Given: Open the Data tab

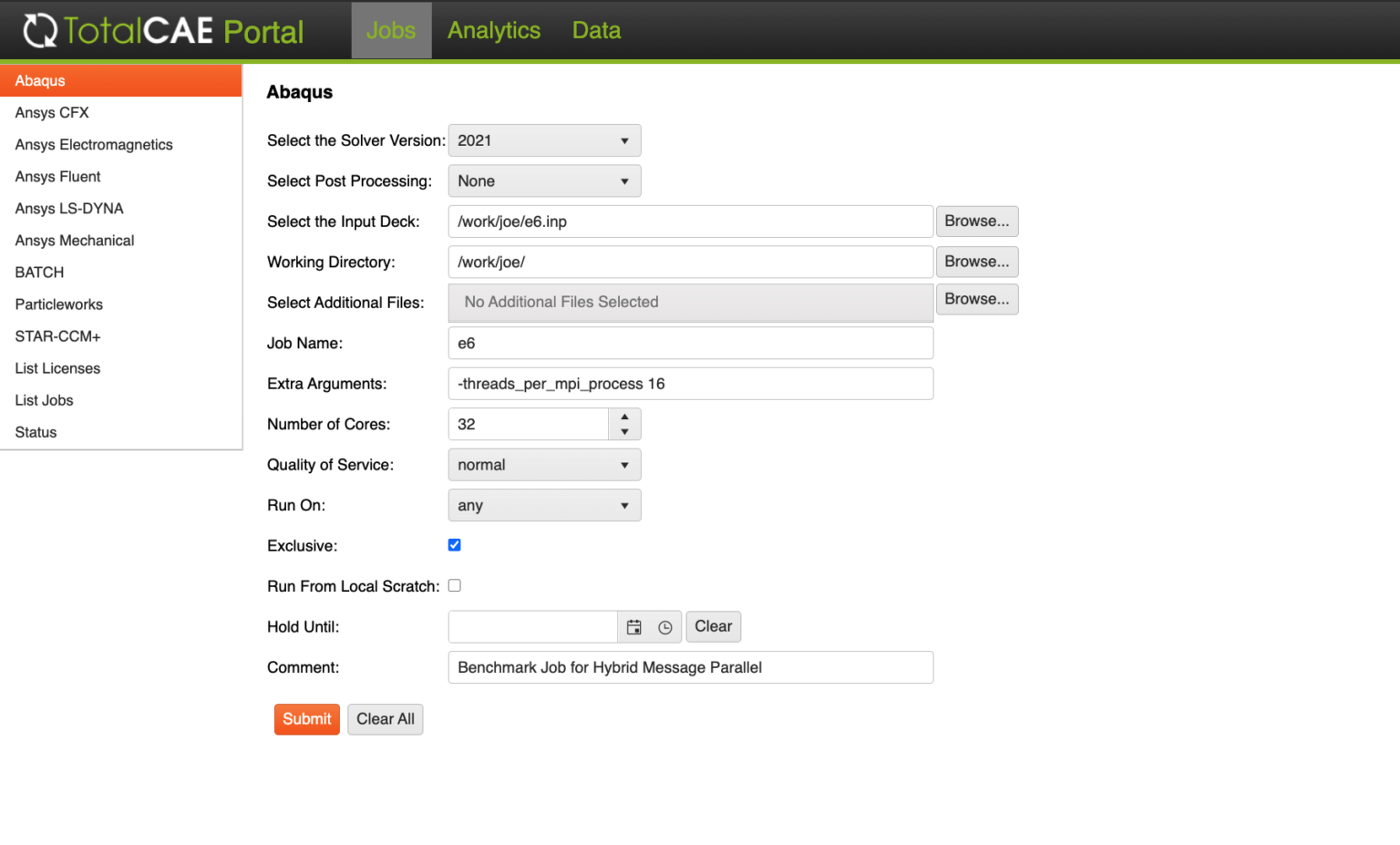Looking at the screenshot, I should (596, 31).
